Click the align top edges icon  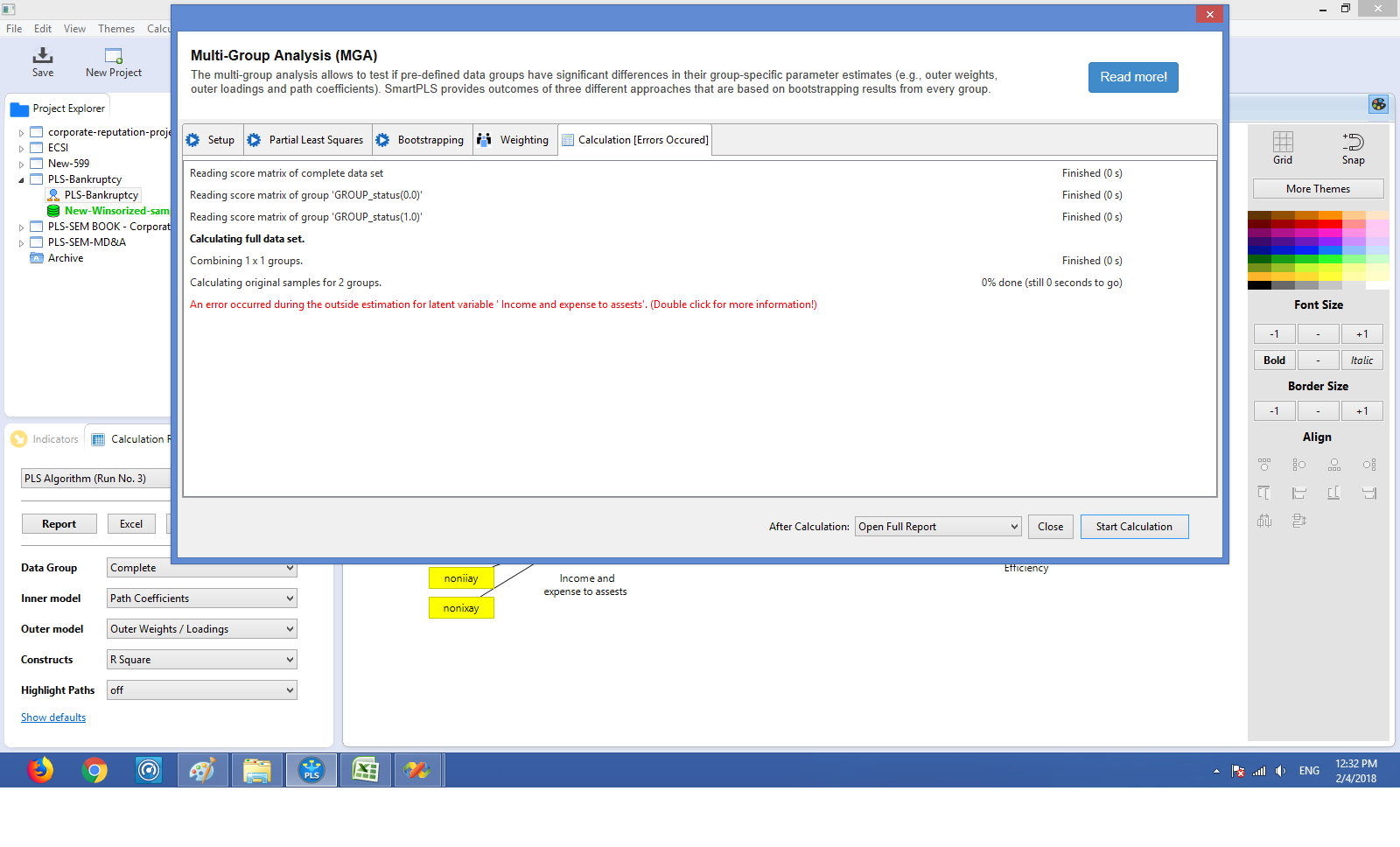pos(1264,493)
